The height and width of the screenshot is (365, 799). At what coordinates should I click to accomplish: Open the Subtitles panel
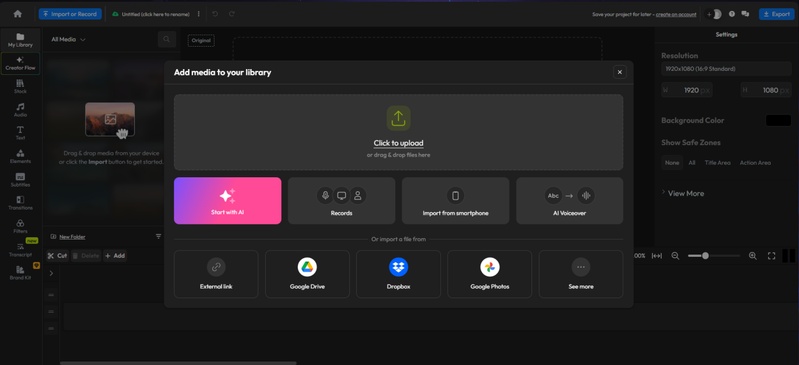coord(20,180)
